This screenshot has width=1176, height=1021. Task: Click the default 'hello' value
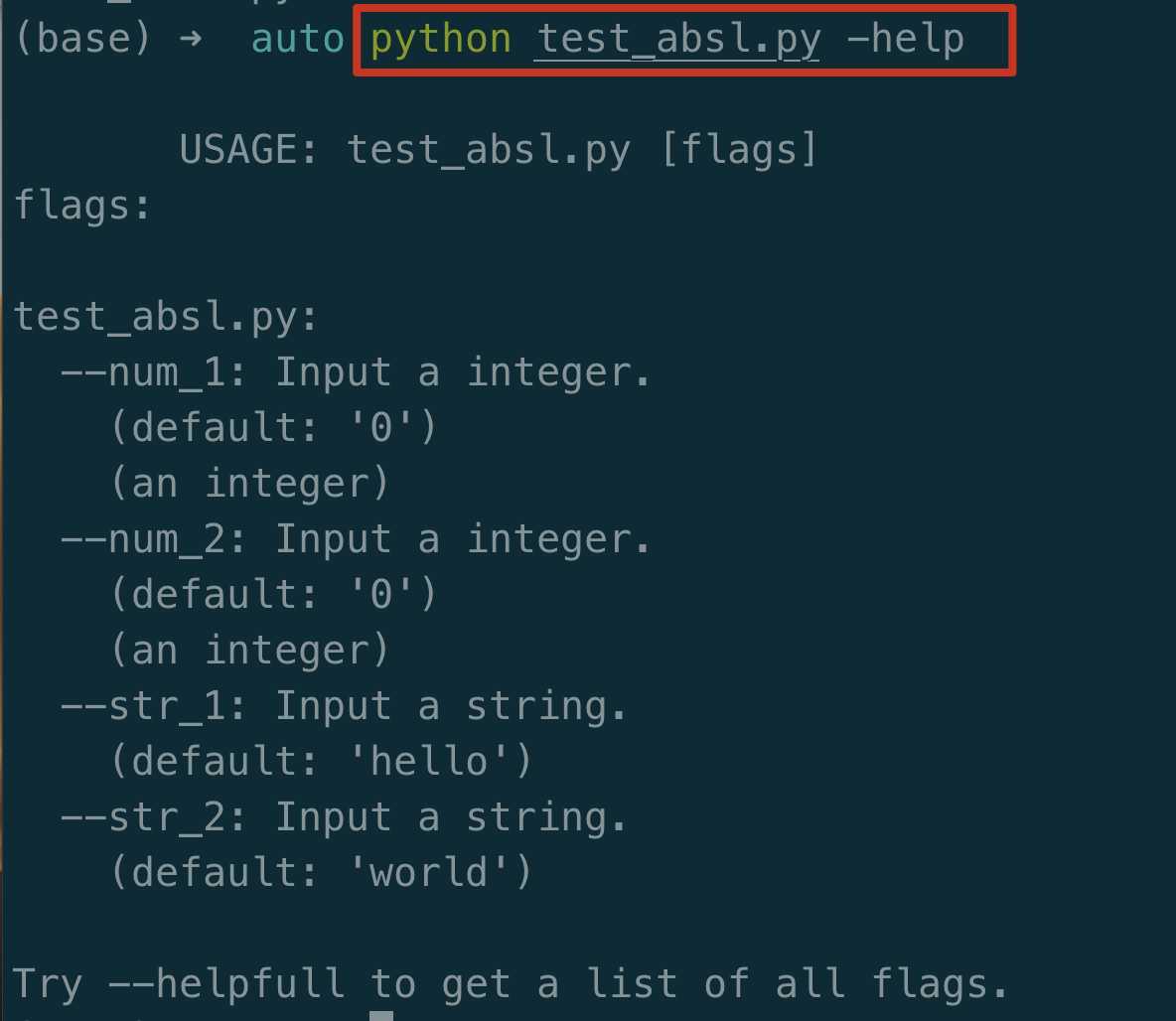click(x=429, y=762)
